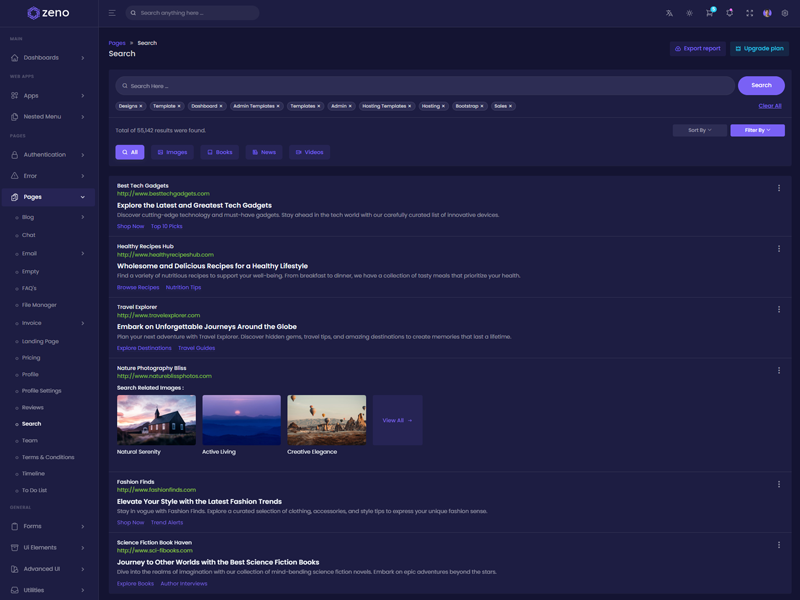Open options menu for Best Tech Gadgets result
This screenshot has width=800, height=600.
click(779, 188)
